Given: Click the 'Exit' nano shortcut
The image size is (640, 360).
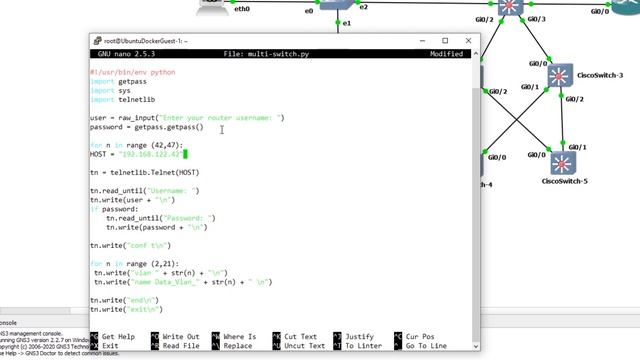Looking at the screenshot, I should 104,346.
